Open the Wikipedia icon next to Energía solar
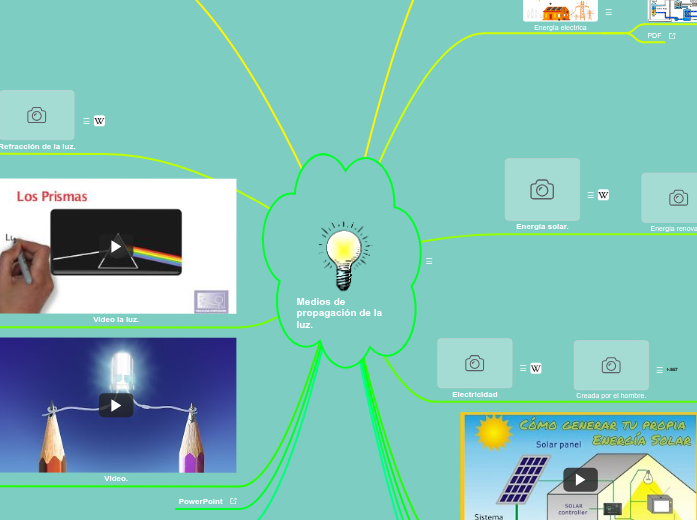The width and height of the screenshot is (697, 520). (x=603, y=195)
